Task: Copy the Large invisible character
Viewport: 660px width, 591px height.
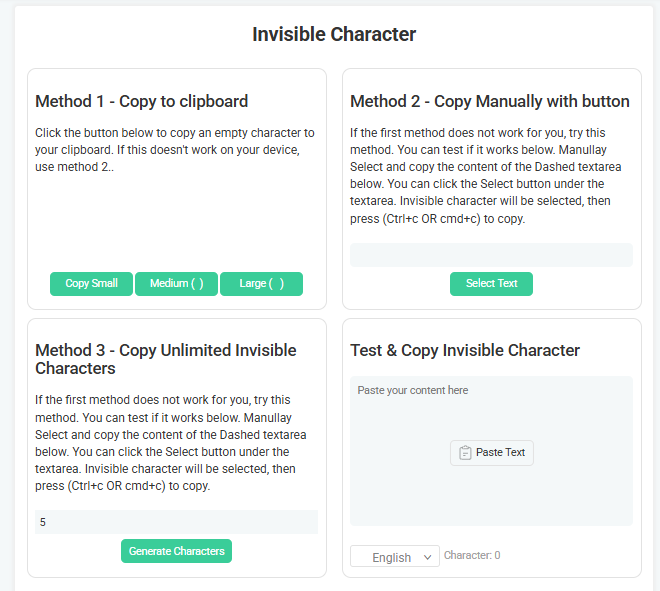Action: [x=261, y=284]
